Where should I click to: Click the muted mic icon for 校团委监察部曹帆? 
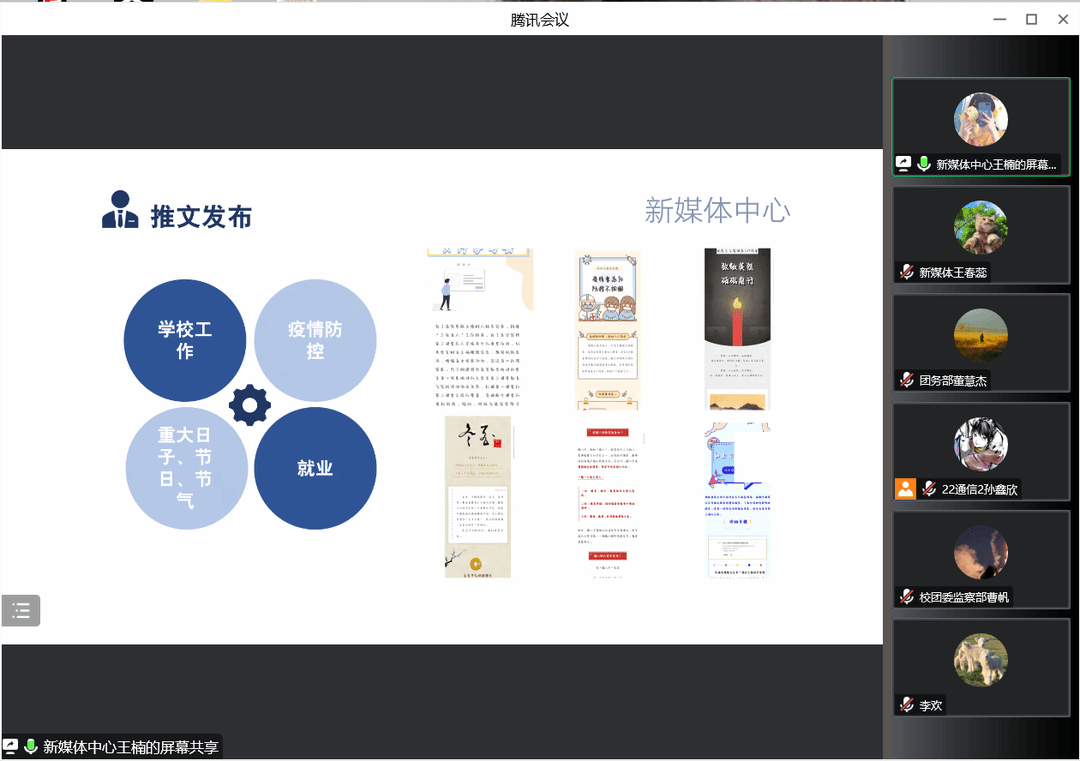[x=906, y=597]
